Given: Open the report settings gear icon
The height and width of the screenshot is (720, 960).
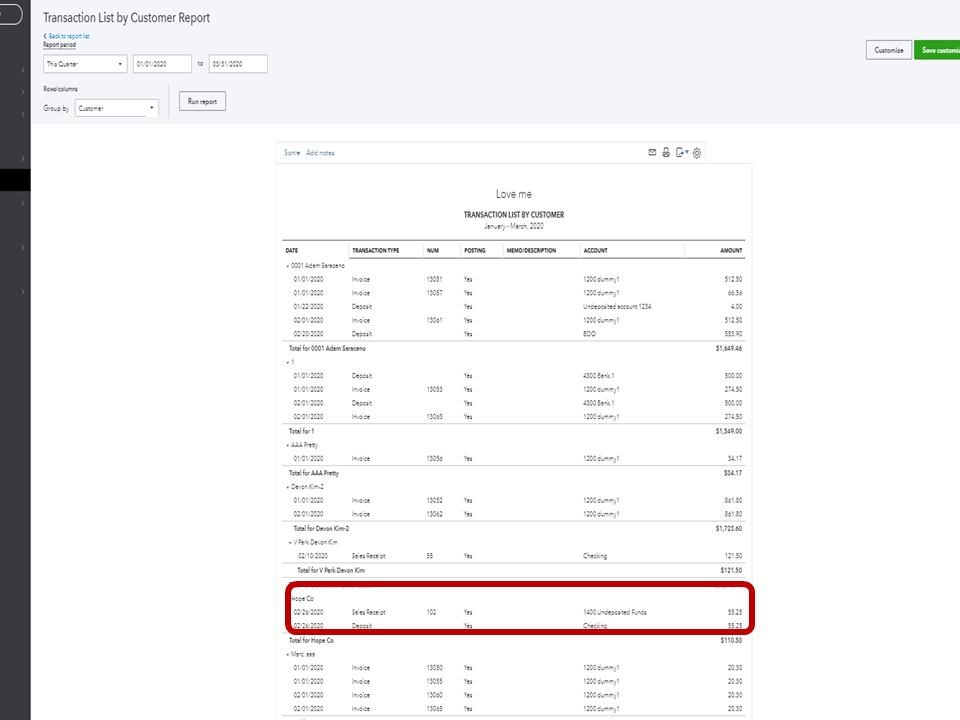Looking at the screenshot, I should coord(697,153).
